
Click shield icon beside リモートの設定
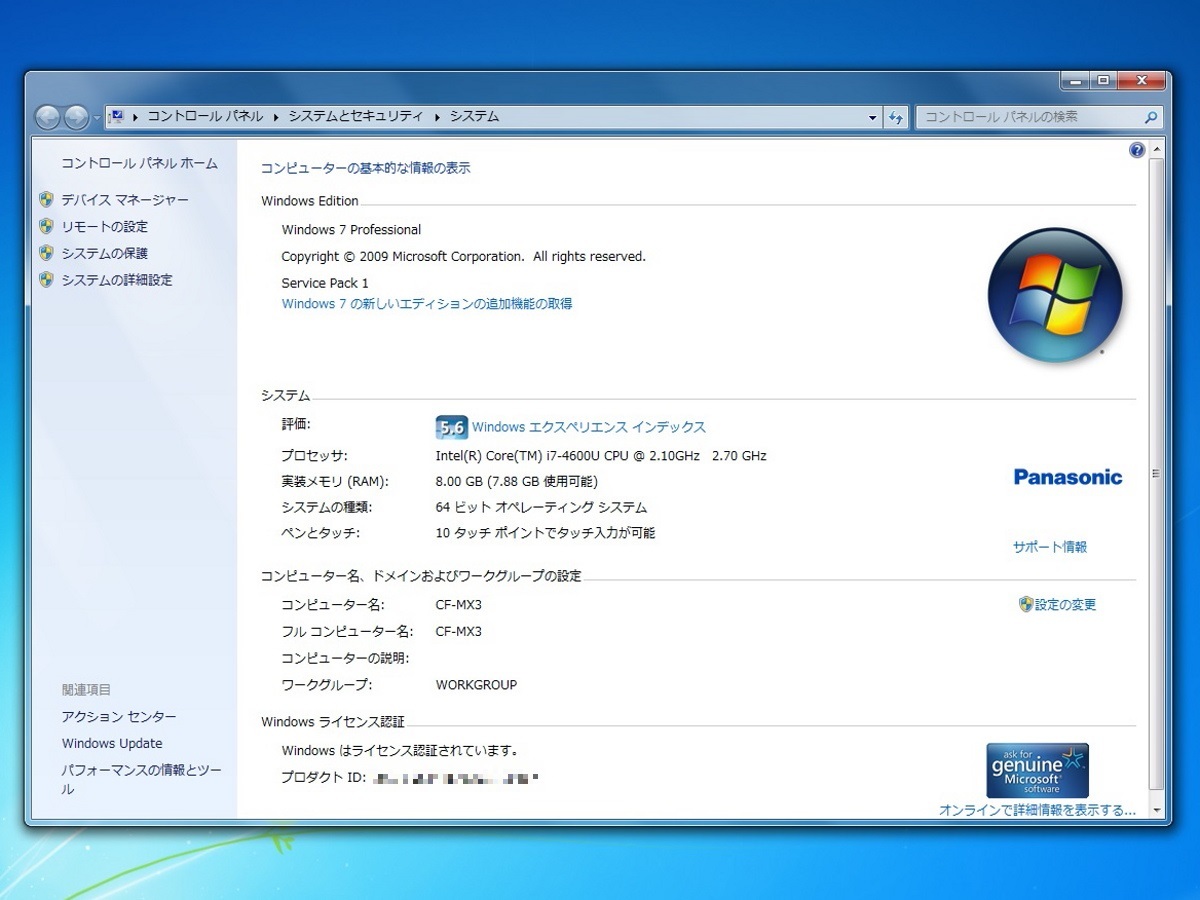(x=46, y=226)
